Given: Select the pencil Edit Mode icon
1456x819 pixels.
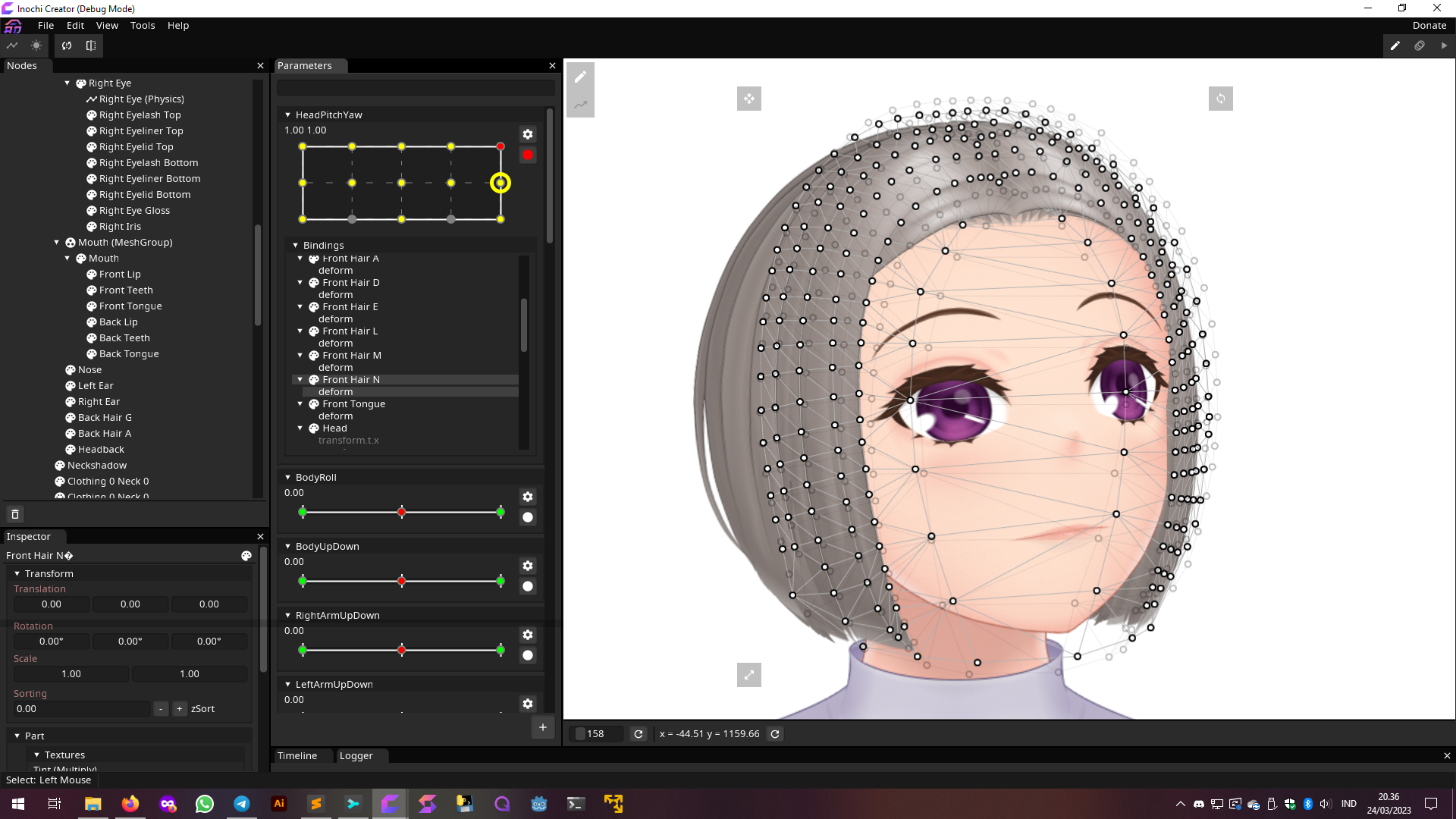Looking at the screenshot, I should pyautogui.click(x=1395, y=45).
